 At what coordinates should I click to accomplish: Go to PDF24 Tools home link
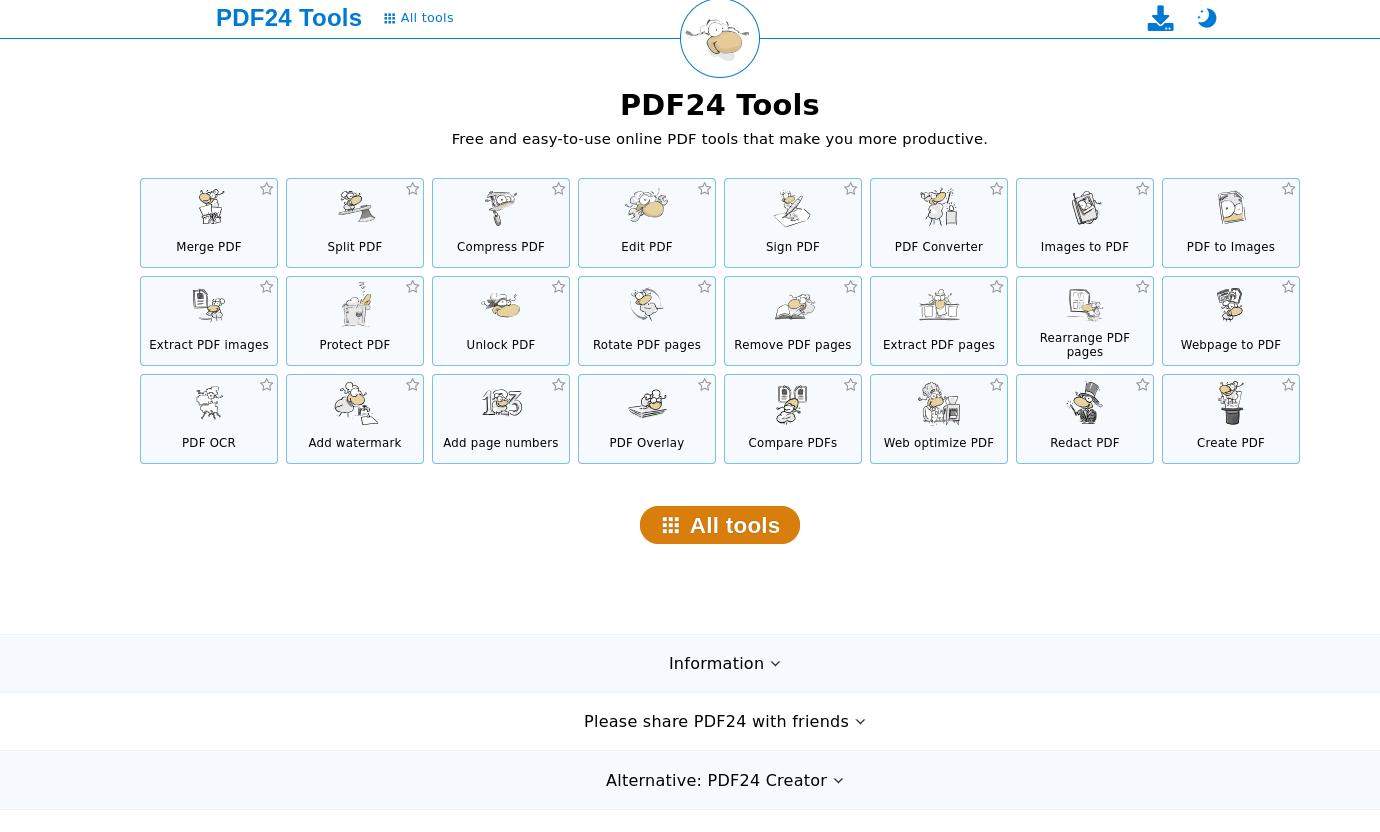[x=289, y=18]
